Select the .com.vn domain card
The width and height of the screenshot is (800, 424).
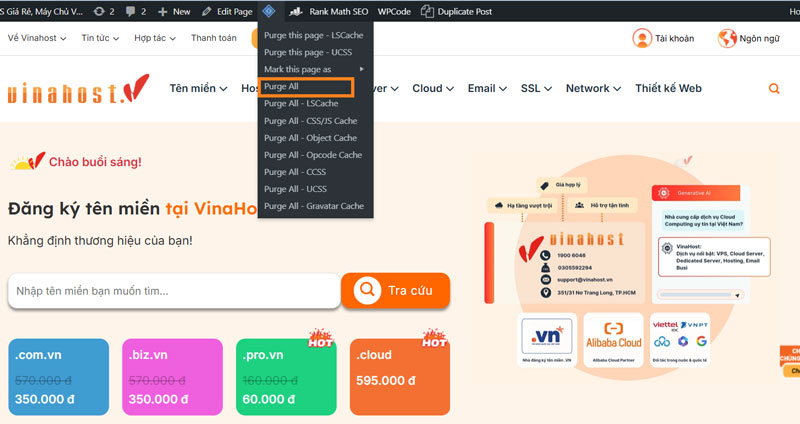pyautogui.click(x=59, y=377)
